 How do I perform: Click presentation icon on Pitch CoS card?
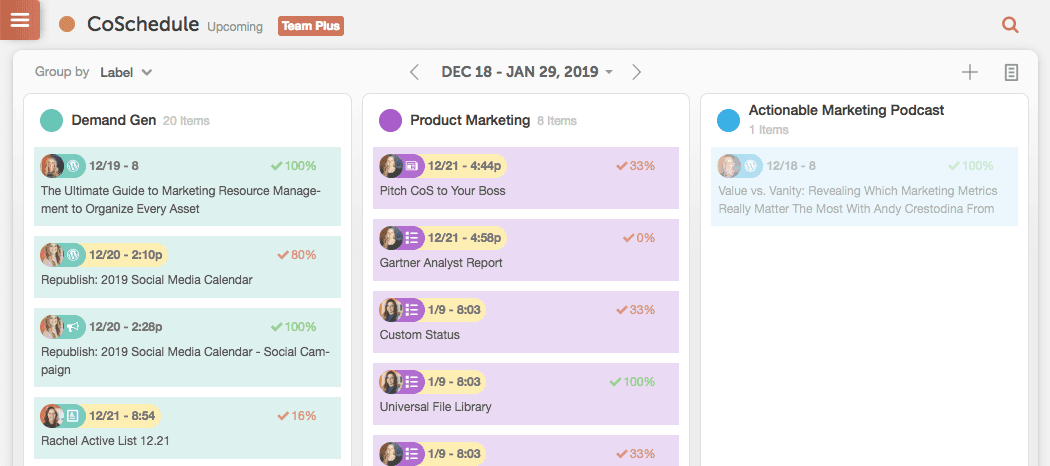412,165
